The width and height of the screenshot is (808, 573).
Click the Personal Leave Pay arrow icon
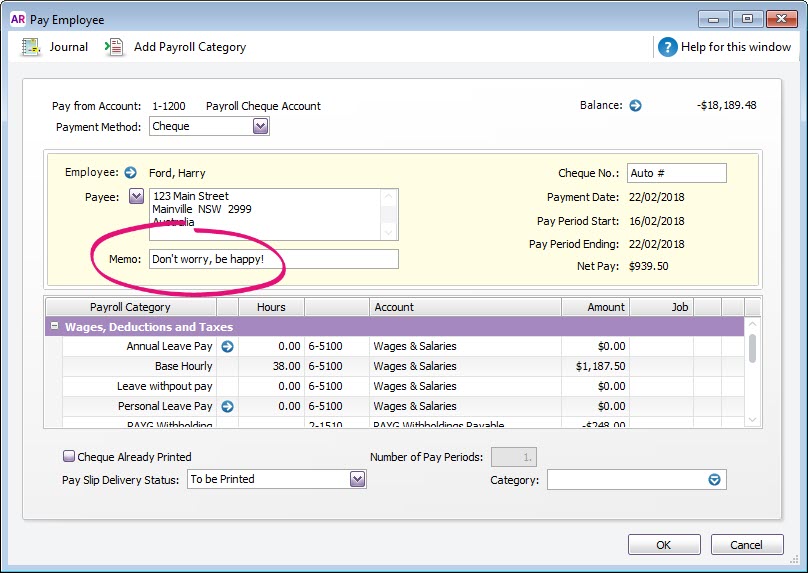[227, 407]
